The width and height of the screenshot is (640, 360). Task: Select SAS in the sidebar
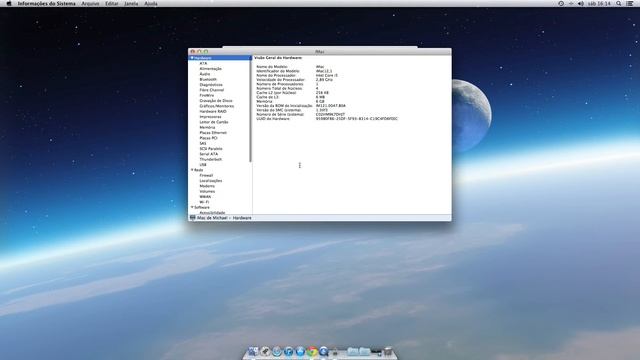pos(203,144)
